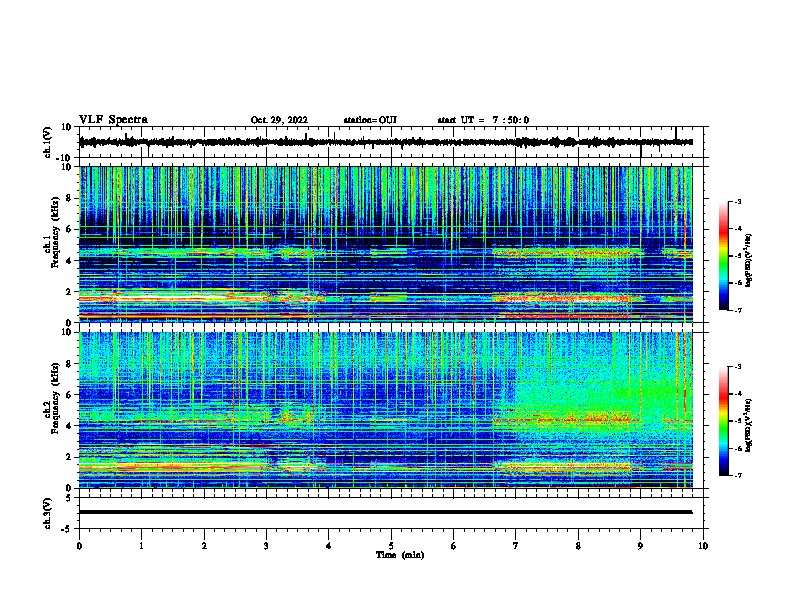Click the ch.2 PSD color scale bar
The height and width of the screenshot is (612, 792).
[x=723, y=421]
